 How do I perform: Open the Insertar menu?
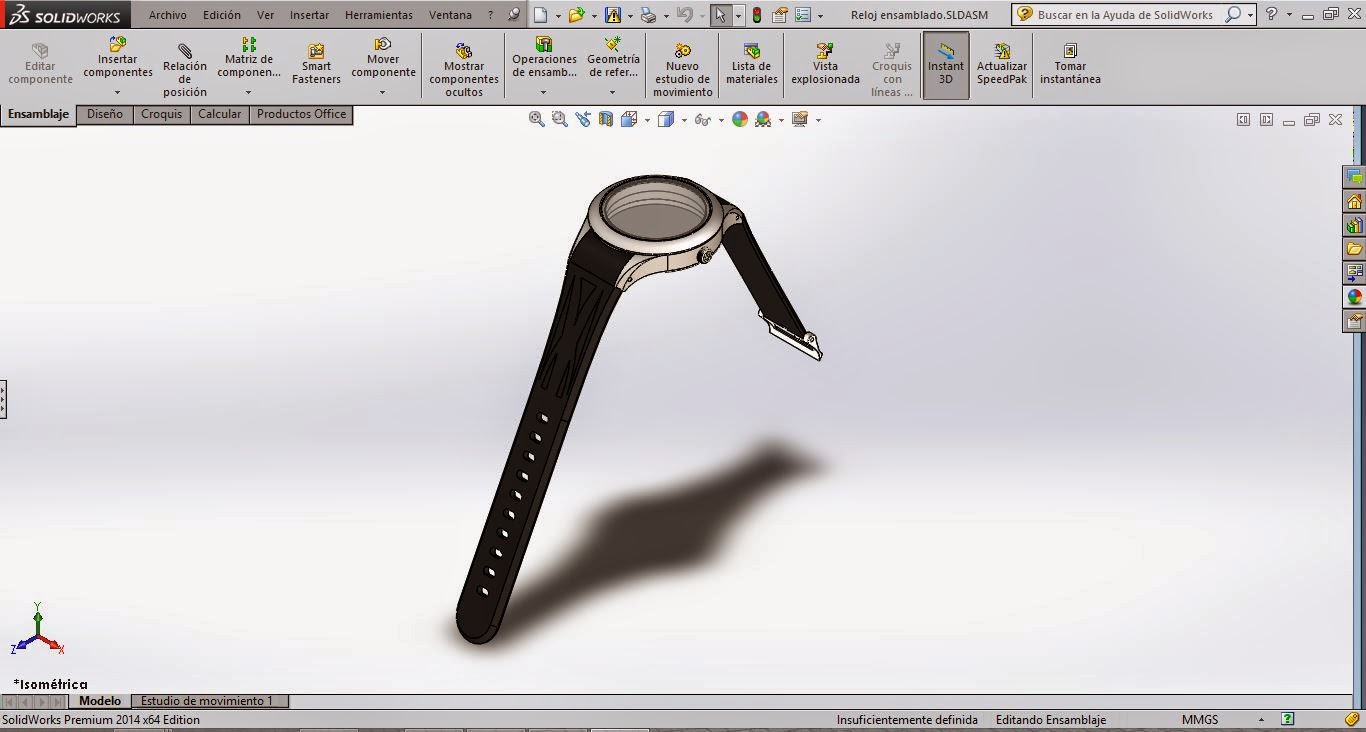pyautogui.click(x=309, y=15)
